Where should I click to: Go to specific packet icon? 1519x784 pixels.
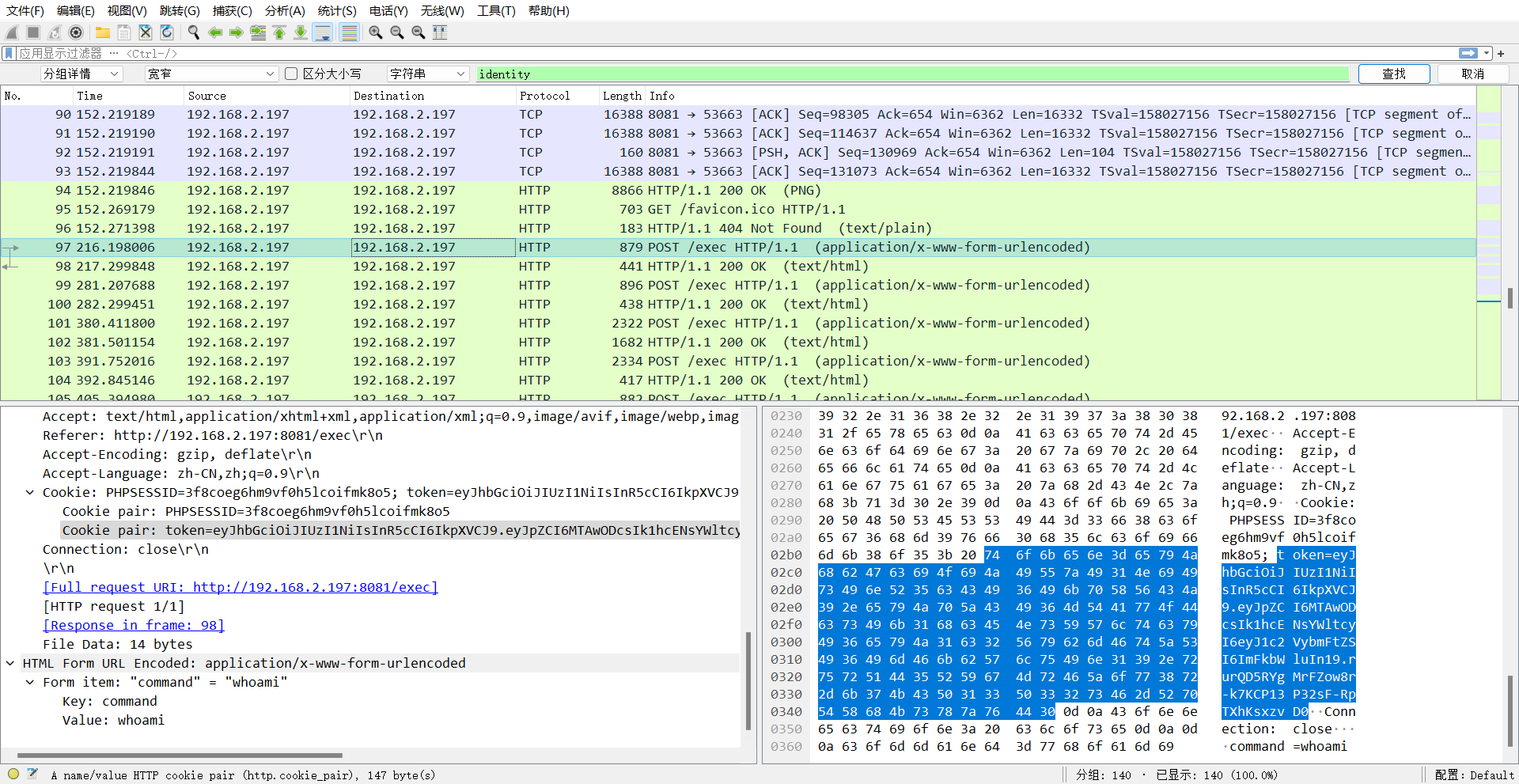tap(258, 32)
